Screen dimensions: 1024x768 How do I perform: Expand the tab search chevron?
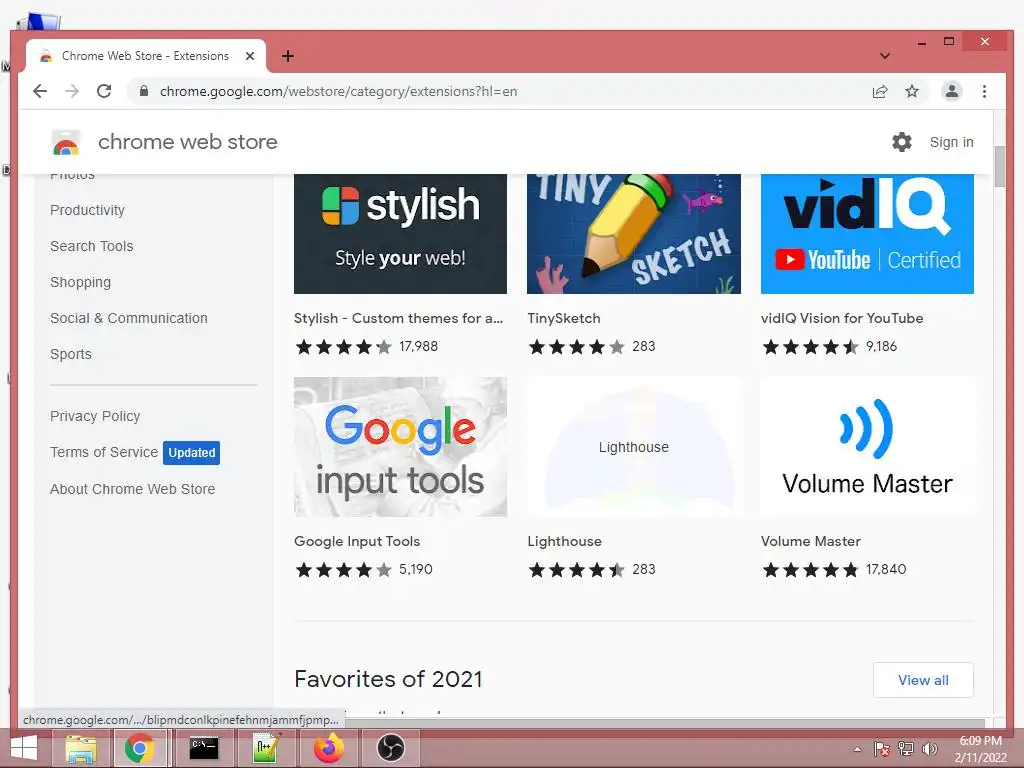[885, 56]
